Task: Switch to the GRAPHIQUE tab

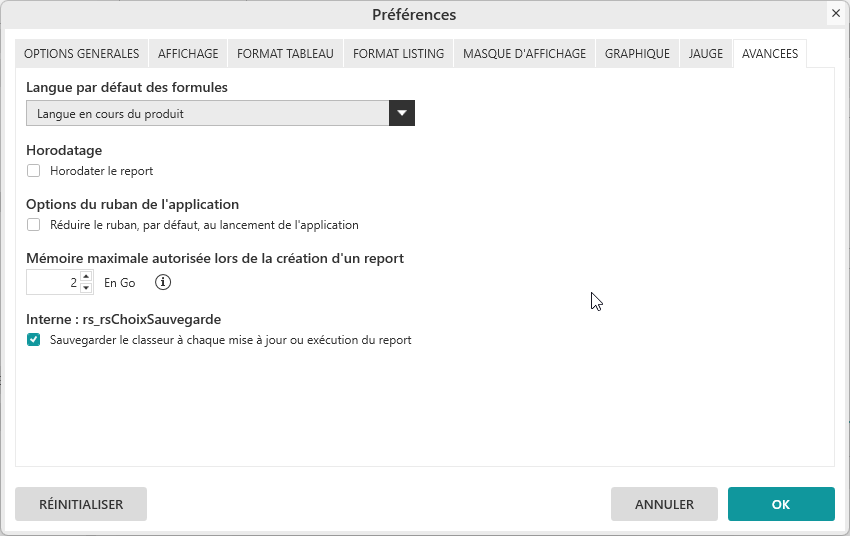Action: pos(637,54)
